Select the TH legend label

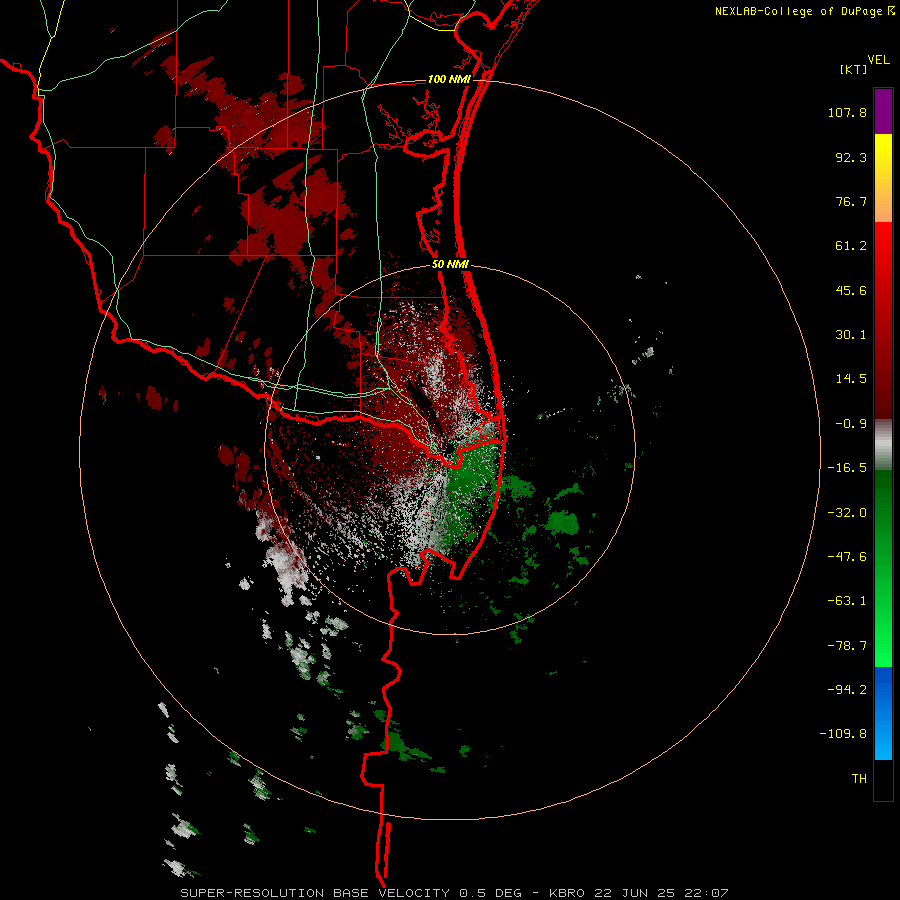pyautogui.click(x=859, y=778)
